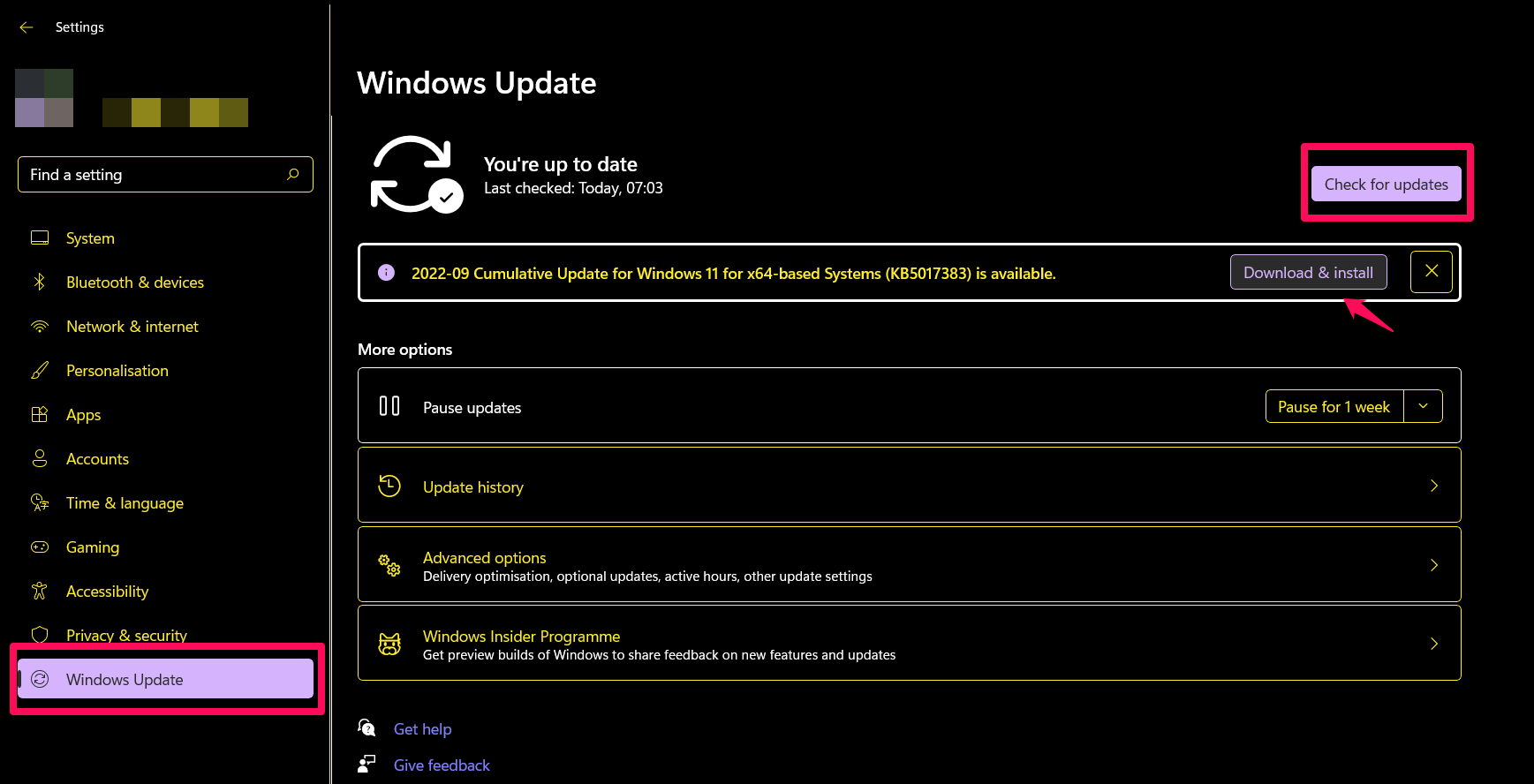The height and width of the screenshot is (784, 1534).
Task: Click the Find a setting search field
Action: click(x=165, y=174)
